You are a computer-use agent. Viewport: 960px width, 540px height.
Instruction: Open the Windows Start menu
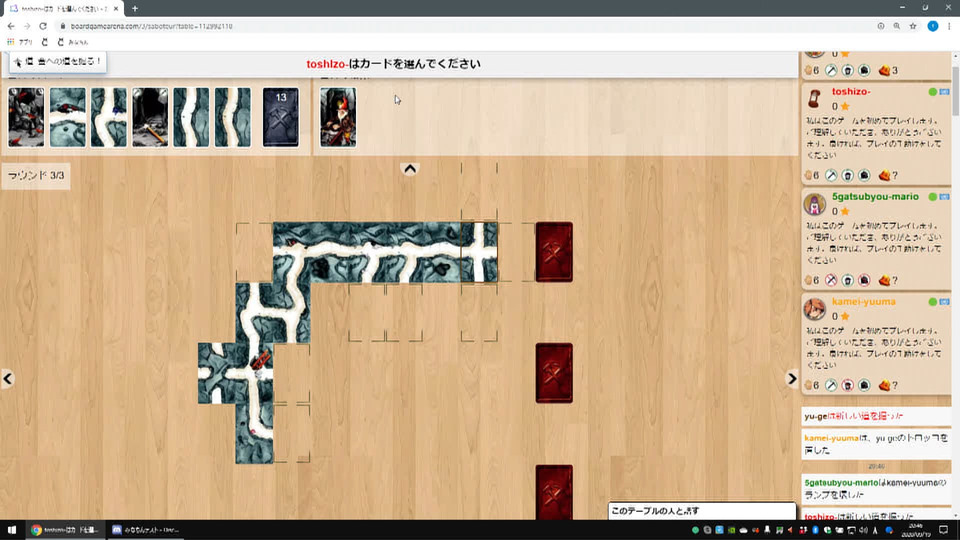pos(12,530)
